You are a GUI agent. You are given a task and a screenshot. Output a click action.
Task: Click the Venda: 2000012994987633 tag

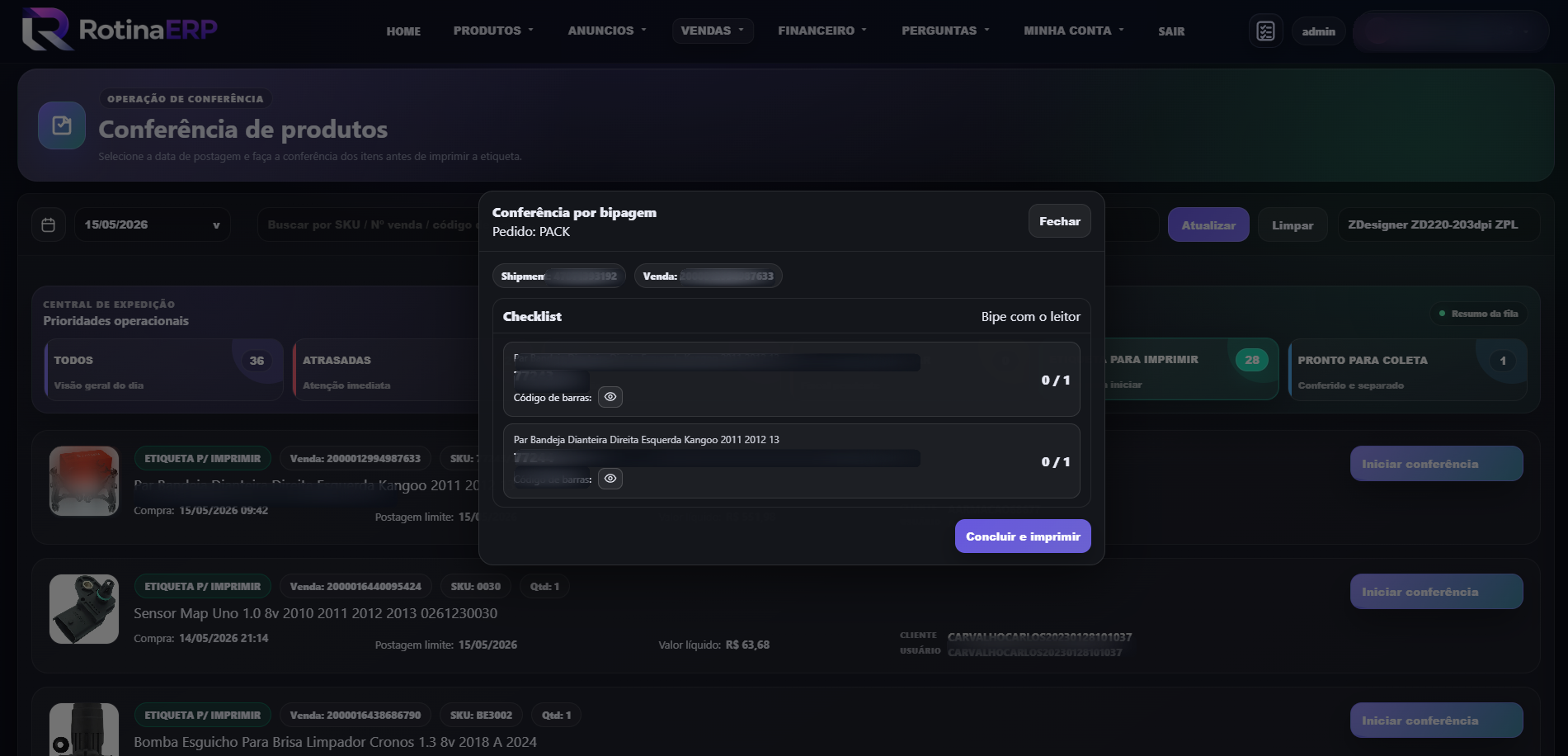pos(356,459)
